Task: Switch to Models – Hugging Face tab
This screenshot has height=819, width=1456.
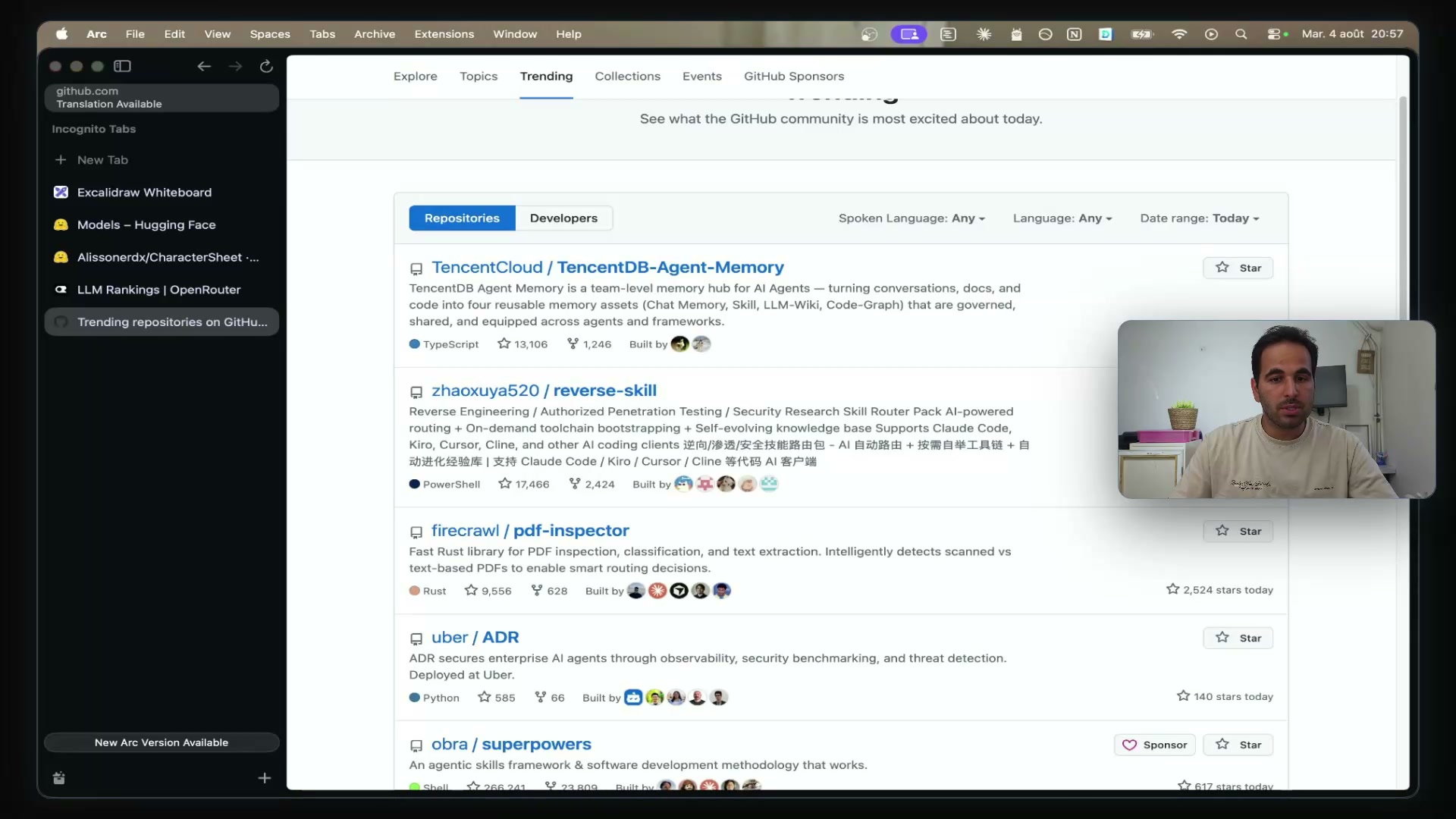Action: coord(162,224)
